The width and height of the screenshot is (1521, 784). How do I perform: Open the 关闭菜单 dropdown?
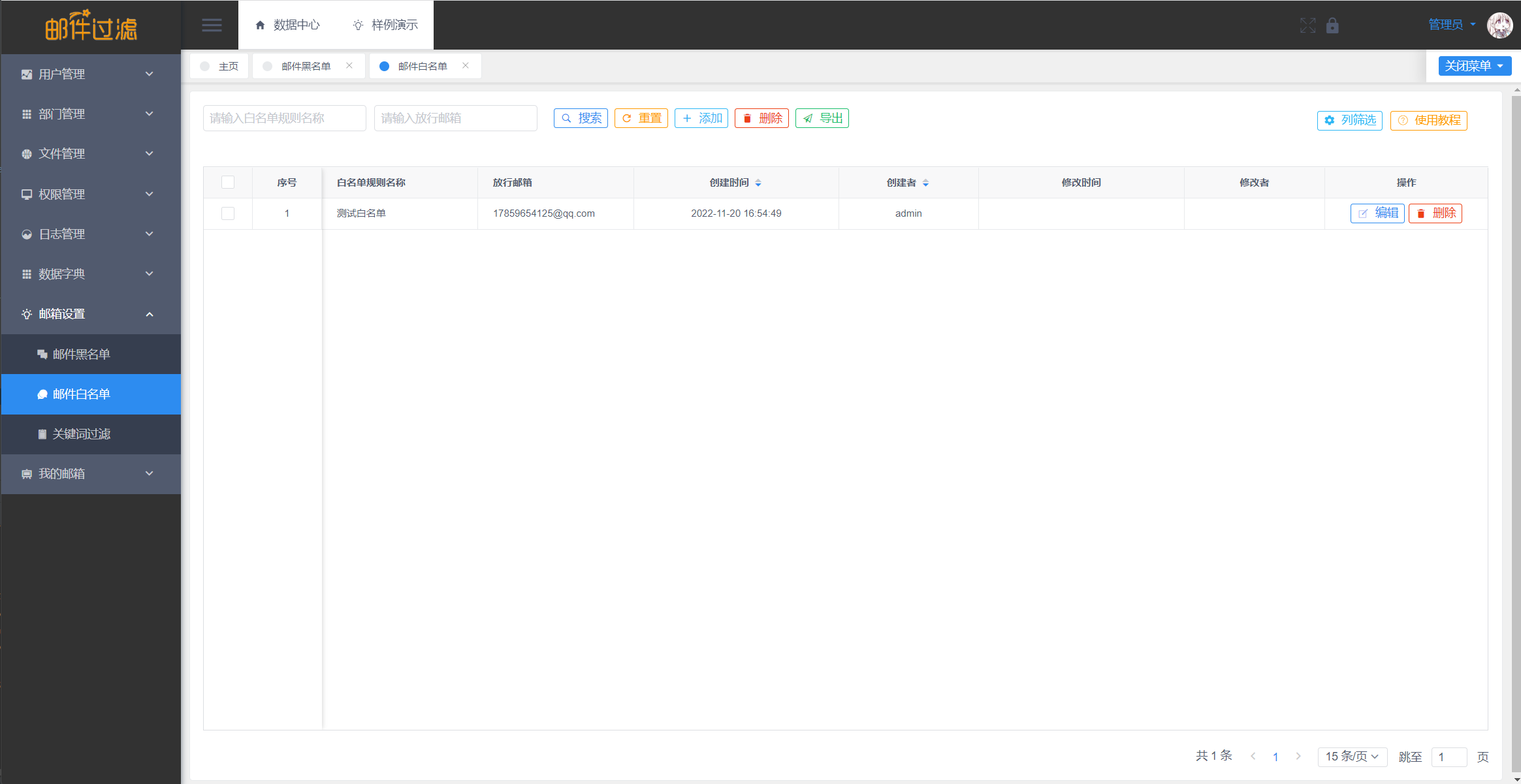(x=1475, y=66)
